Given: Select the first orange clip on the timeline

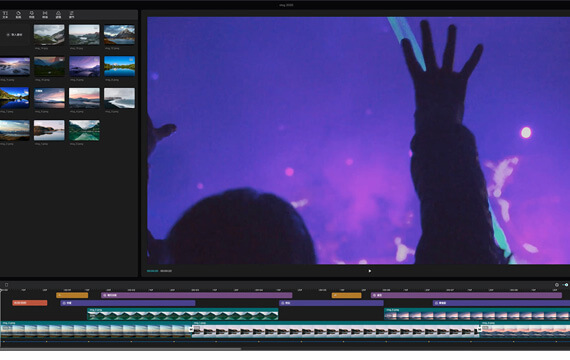Looking at the screenshot, I should coord(72,295).
